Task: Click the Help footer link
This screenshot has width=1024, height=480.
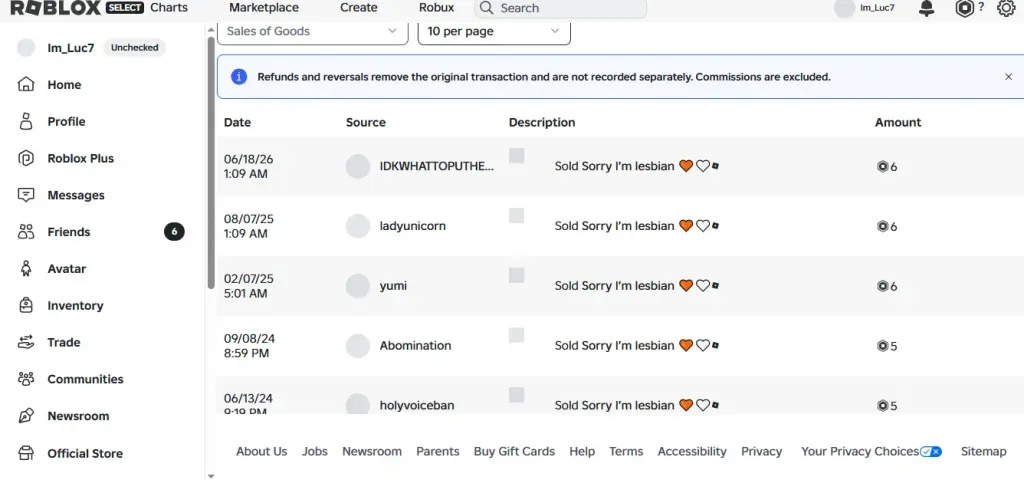Action: click(582, 451)
